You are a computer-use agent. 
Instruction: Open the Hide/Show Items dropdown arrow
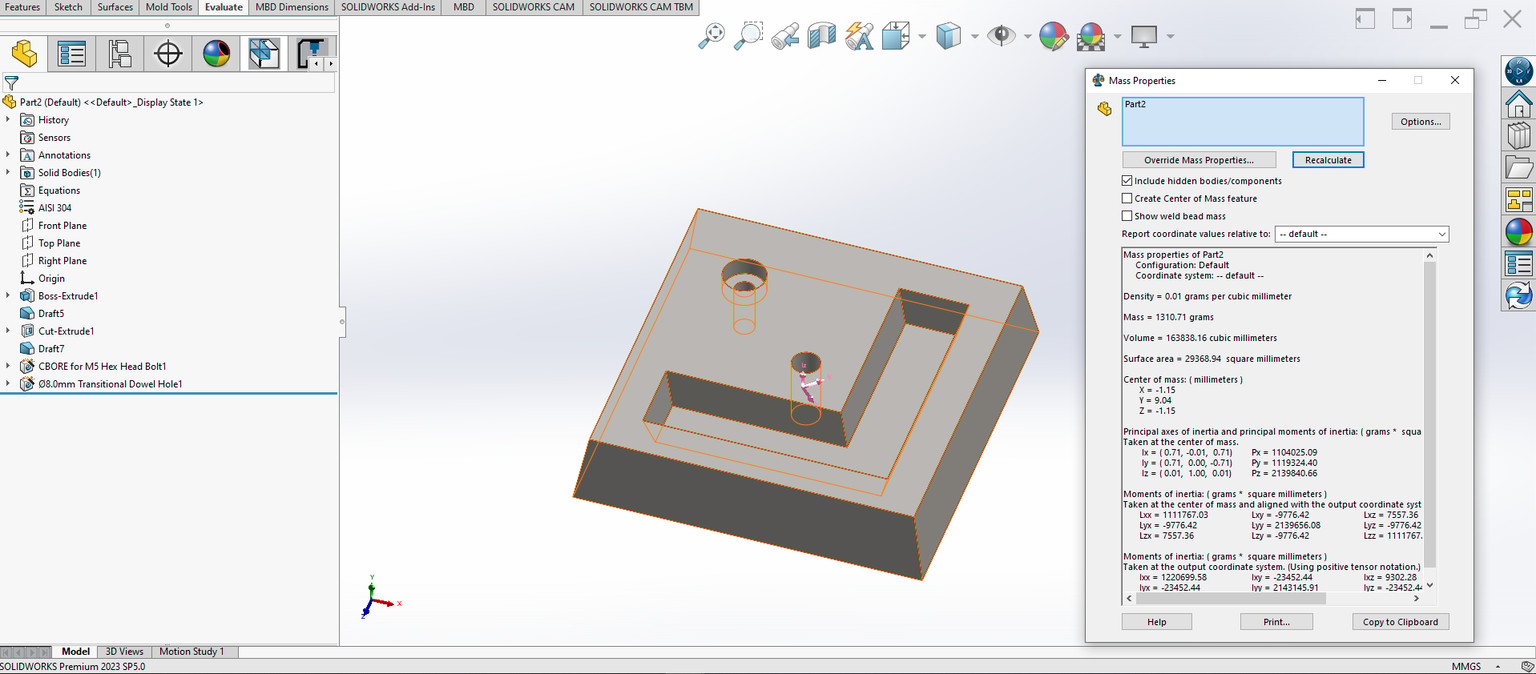coord(1027,37)
